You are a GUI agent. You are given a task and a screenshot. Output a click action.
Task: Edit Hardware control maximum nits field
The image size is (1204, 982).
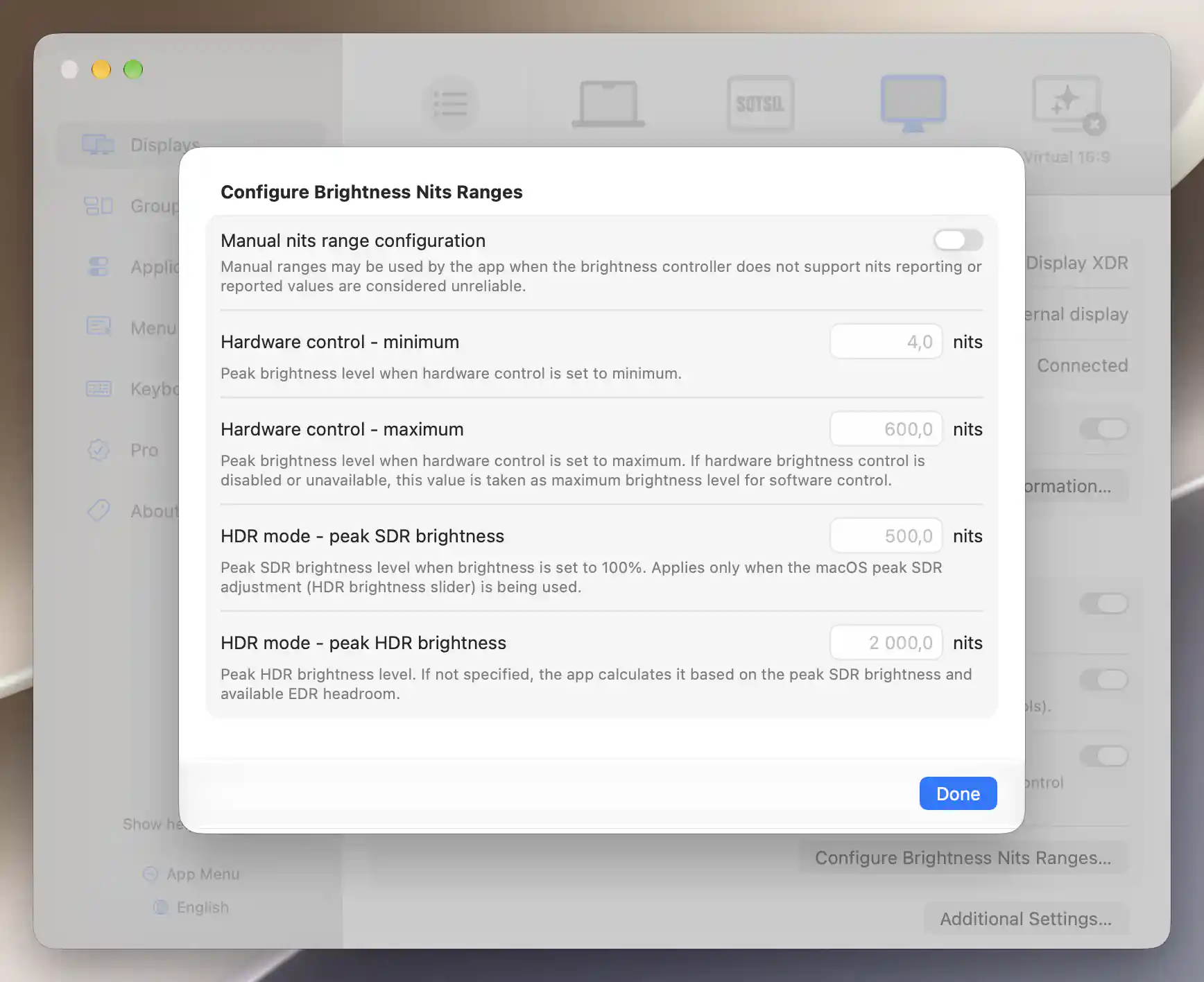pos(886,429)
